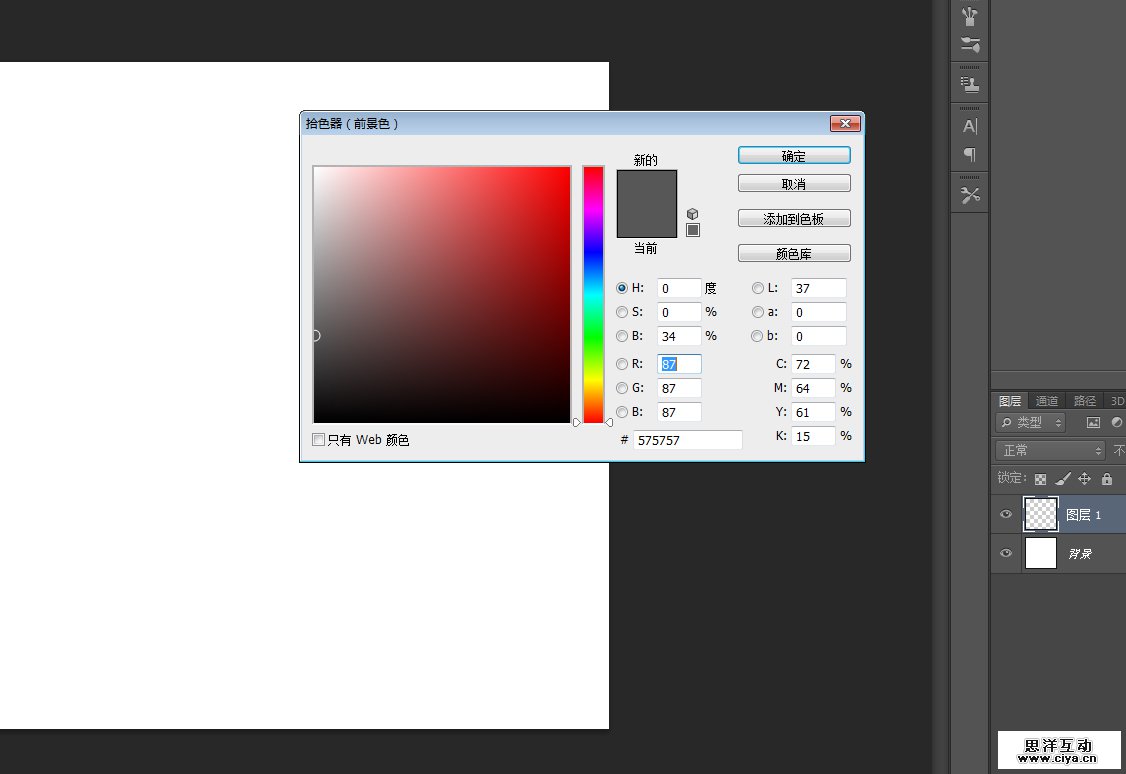Click the H degrees input field

(679, 288)
